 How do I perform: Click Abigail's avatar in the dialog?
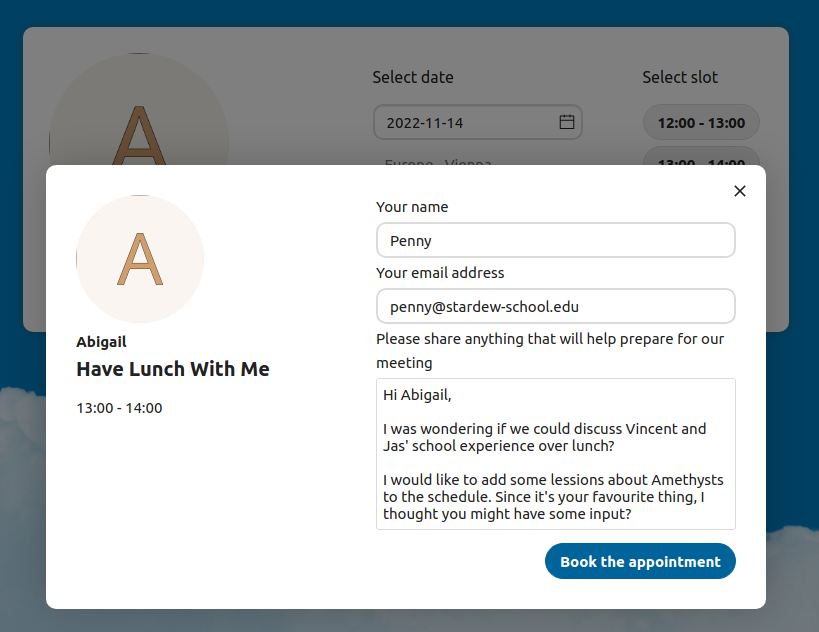tap(140, 258)
